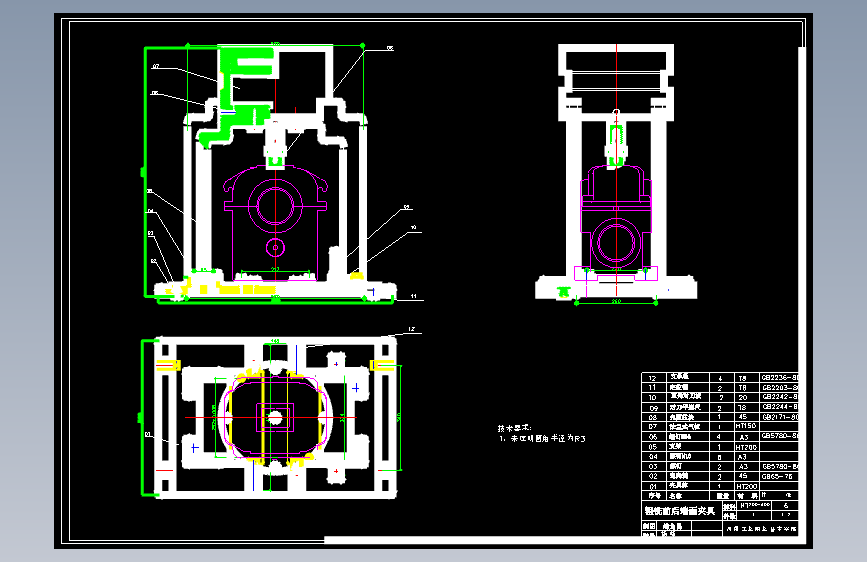Click the GB2171-80 standard cell in the parts list

pyautogui.click(x=780, y=417)
